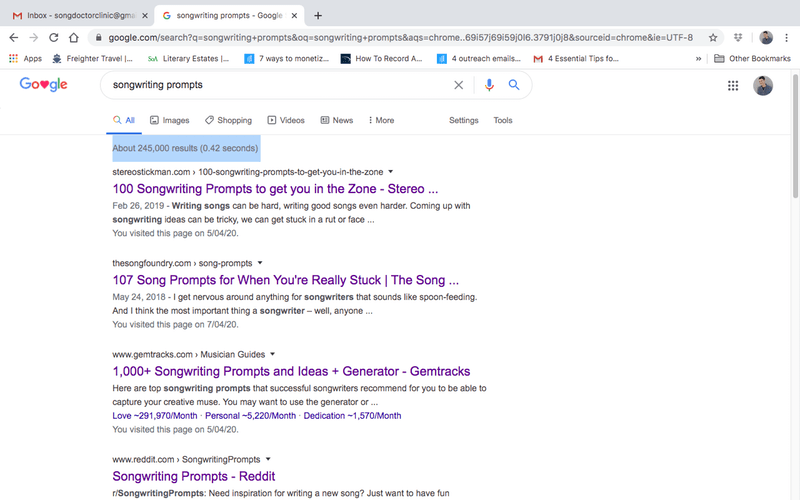Viewport: 800px width, 500px height.
Task: Clear the search box with X icon
Action: tap(459, 85)
